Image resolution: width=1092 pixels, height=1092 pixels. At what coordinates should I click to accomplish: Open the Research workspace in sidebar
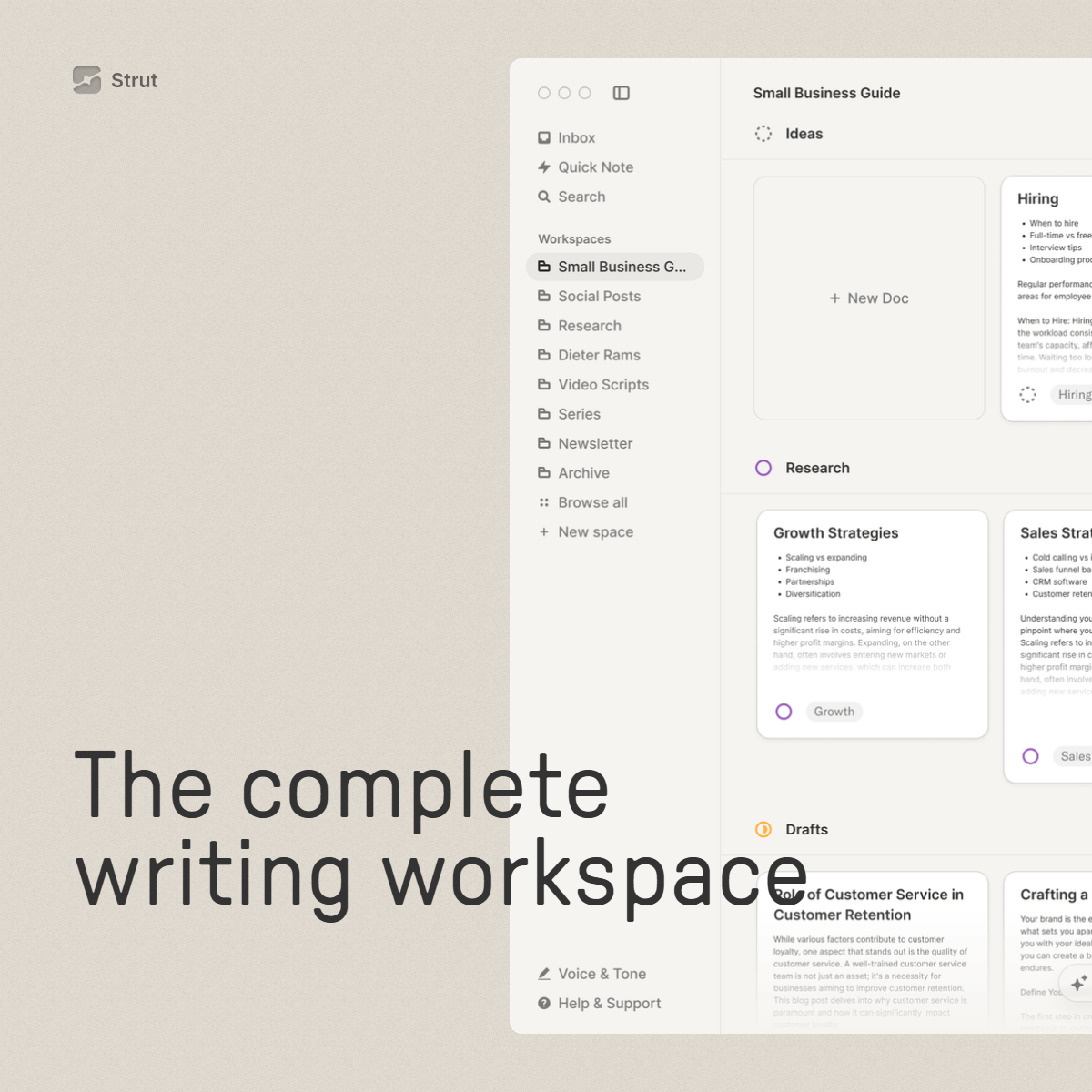[x=580, y=326]
